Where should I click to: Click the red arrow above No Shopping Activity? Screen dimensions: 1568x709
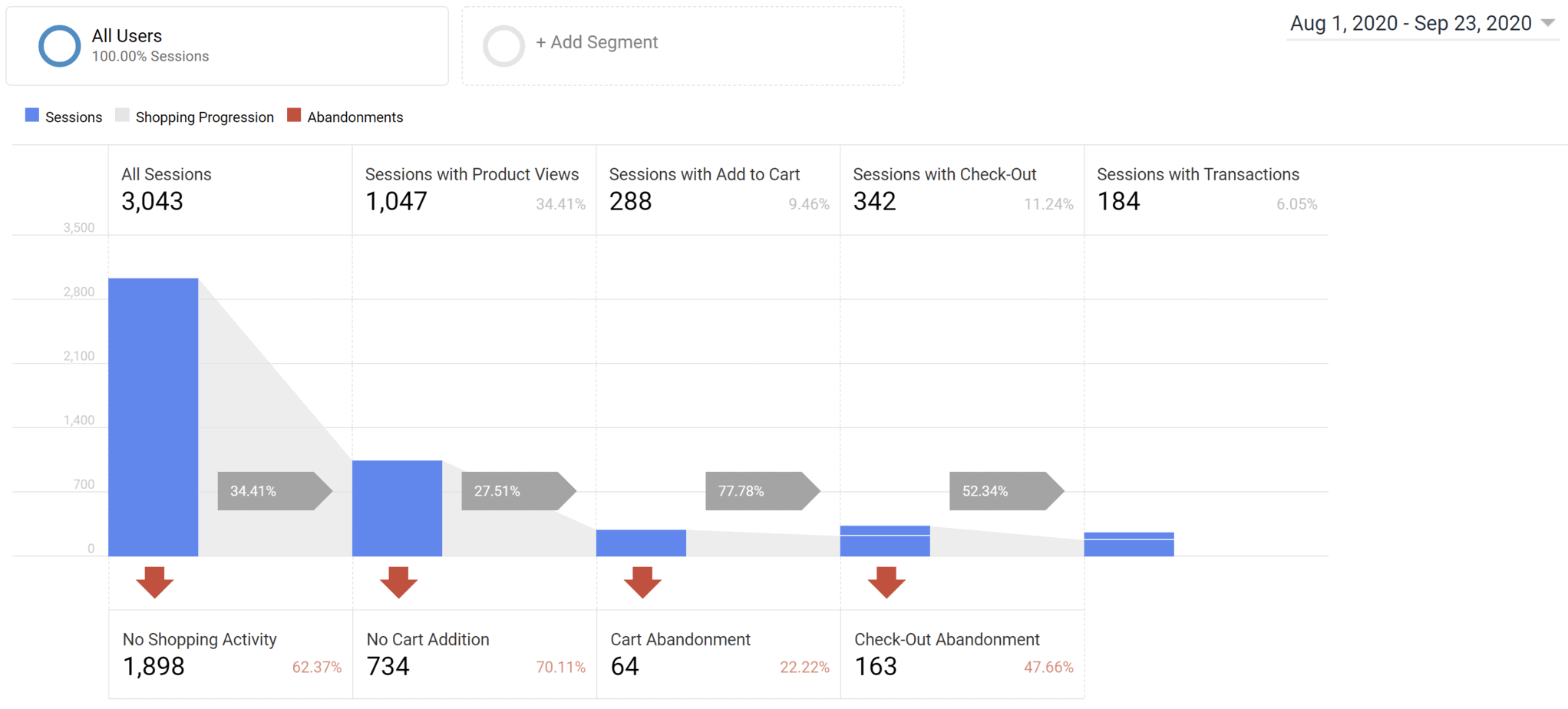(x=155, y=582)
